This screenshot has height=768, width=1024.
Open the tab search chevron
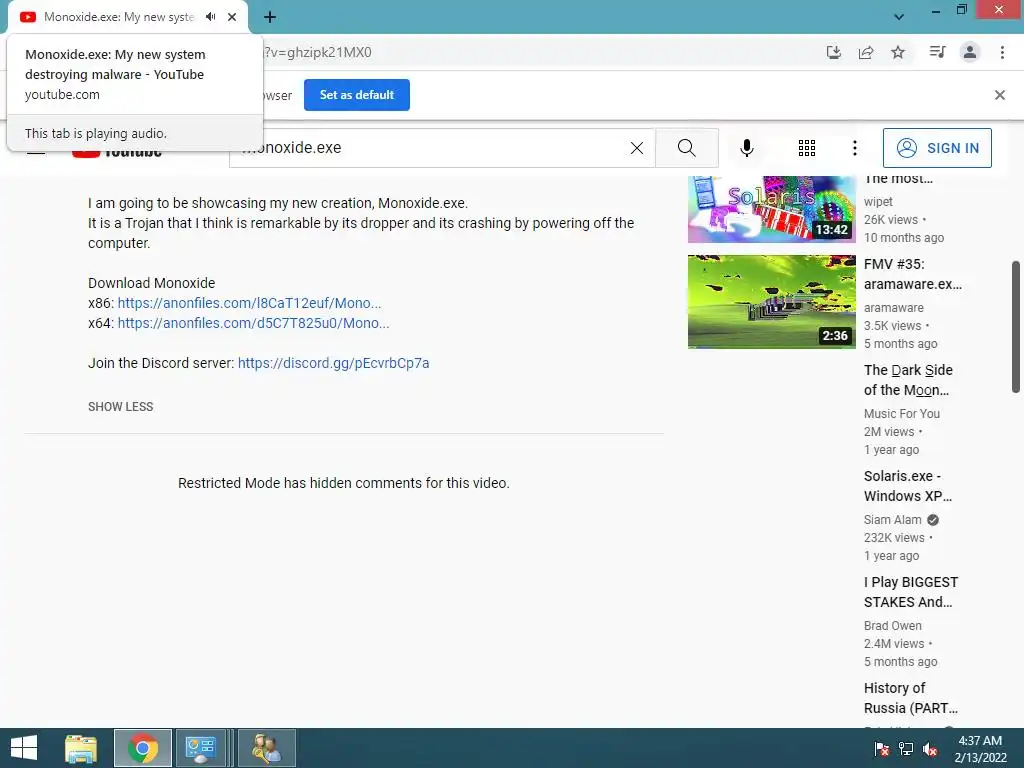pyautogui.click(x=899, y=17)
